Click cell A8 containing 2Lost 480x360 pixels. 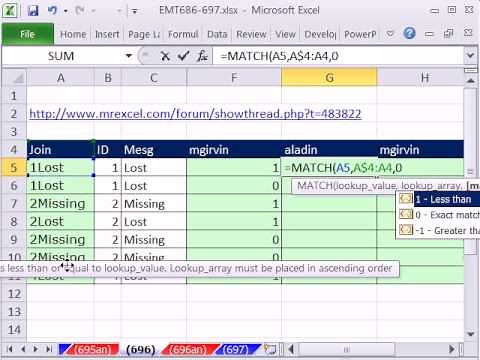click(x=60, y=221)
